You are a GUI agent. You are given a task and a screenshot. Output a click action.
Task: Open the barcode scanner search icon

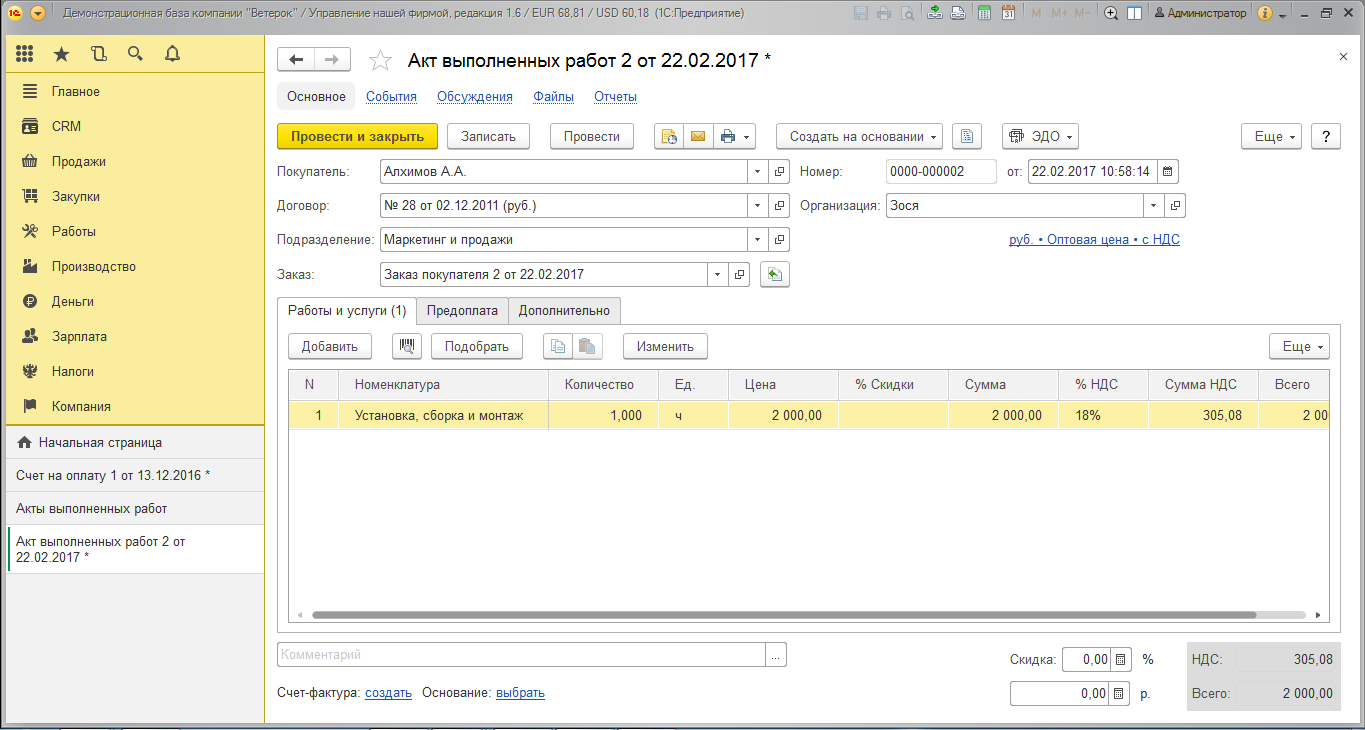pos(406,347)
